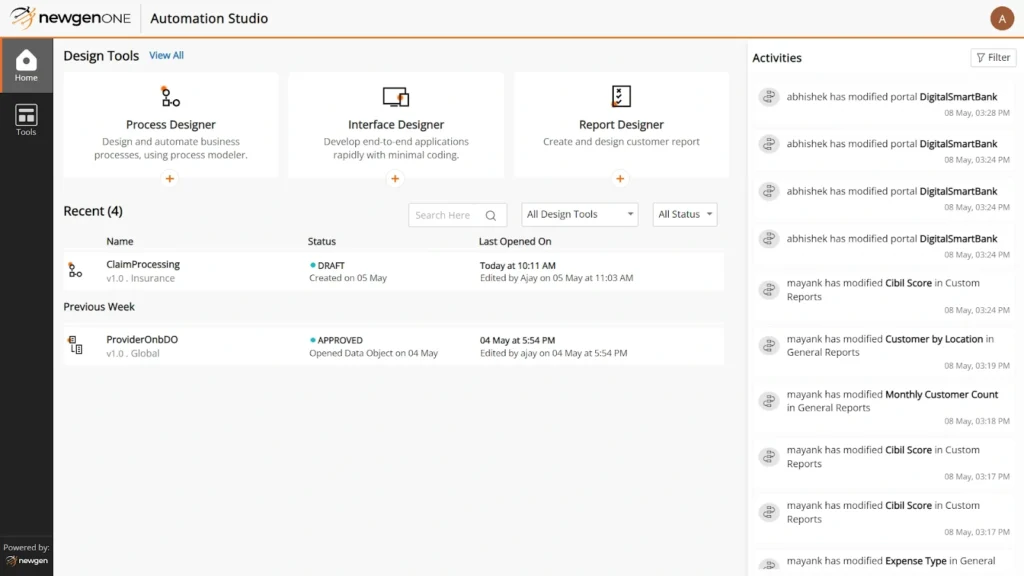Click the magnifier icon in the search box

pos(490,215)
